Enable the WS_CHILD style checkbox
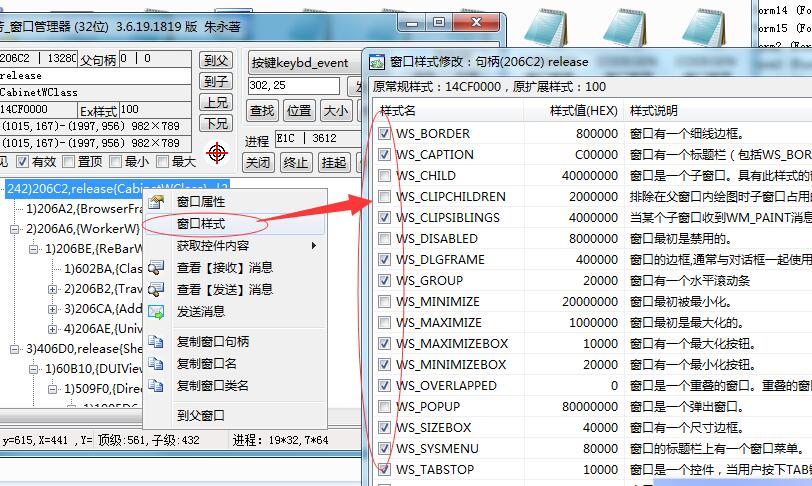 pyautogui.click(x=384, y=176)
